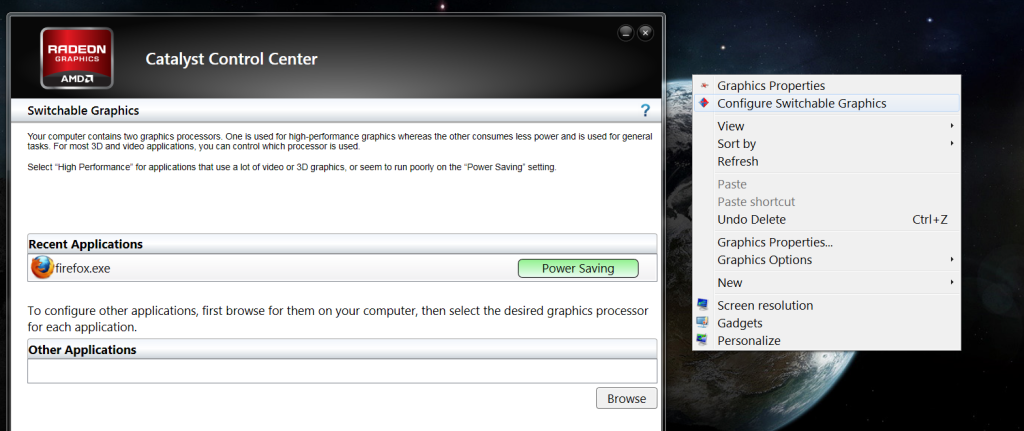Click the Ctrl+Z shortcut label
The width and height of the screenshot is (1024, 431).
tap(930, 219)
